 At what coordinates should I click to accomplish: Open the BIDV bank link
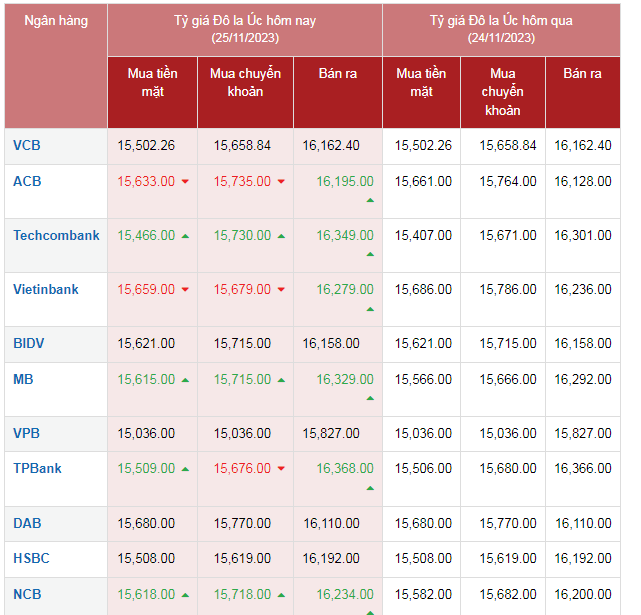click(28, 343)
